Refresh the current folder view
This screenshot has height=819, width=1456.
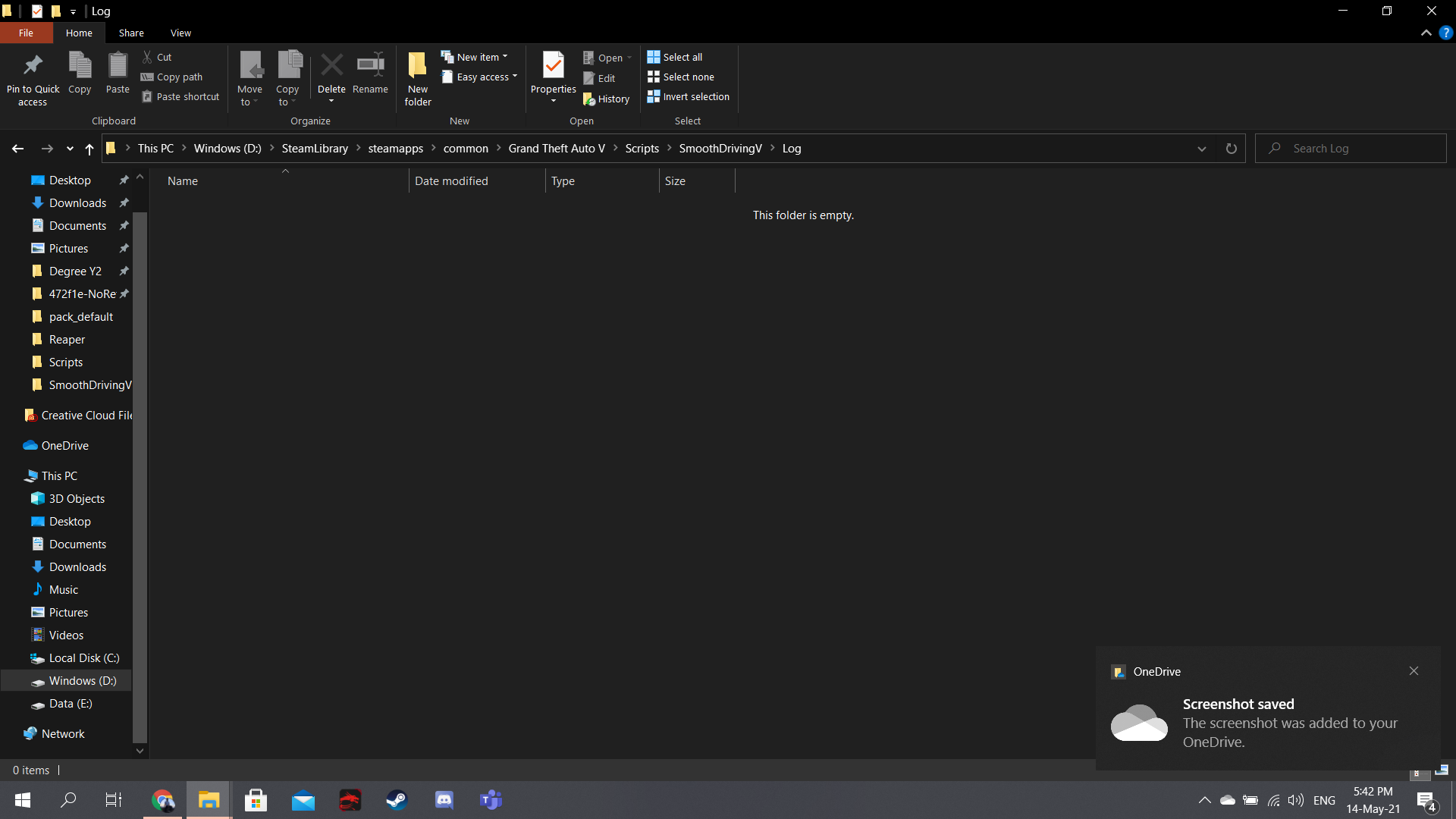click(x=1231, y=149)
